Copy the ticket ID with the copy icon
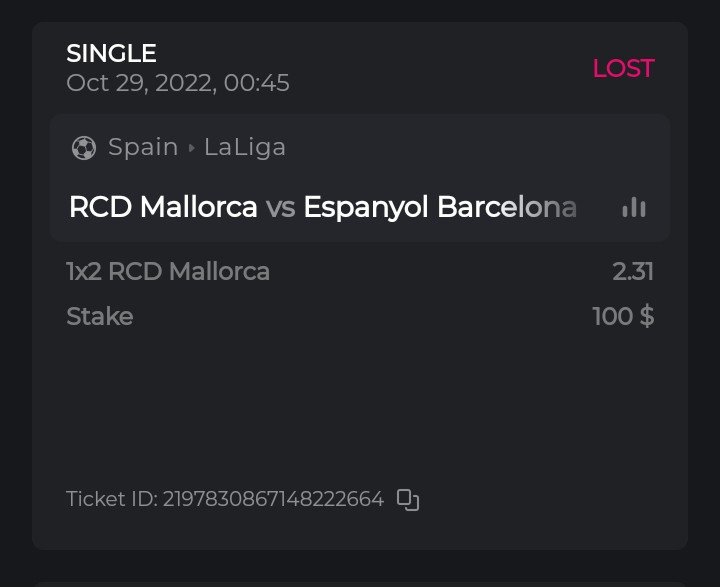This screenshot has width=720, height=587. coord(408,500)
